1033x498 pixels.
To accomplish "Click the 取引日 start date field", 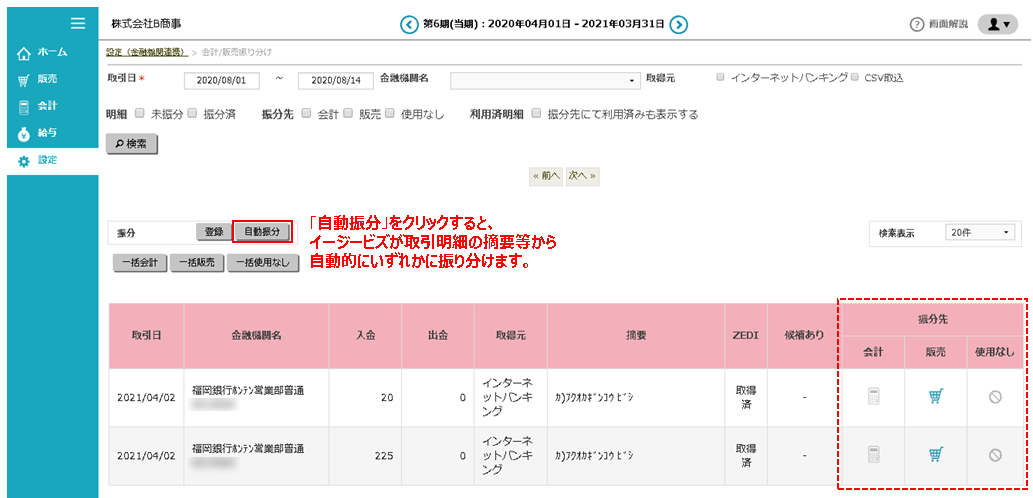I will tap(222, 80).
